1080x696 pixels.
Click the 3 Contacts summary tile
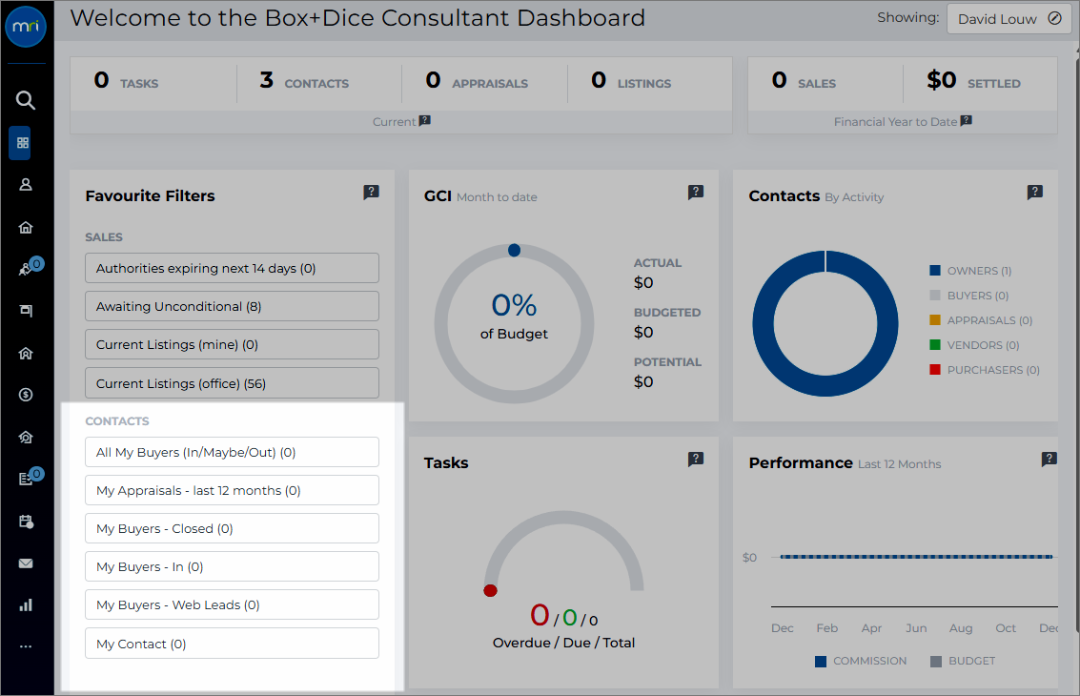tap(319, 83)
